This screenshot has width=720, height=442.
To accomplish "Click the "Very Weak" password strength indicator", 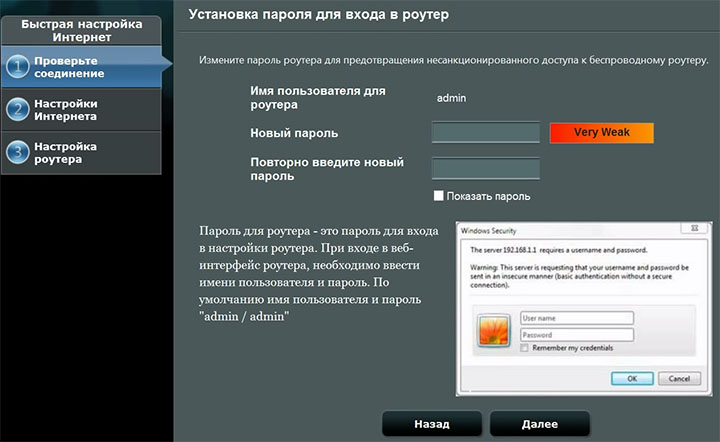I will (x=601, y=133).
